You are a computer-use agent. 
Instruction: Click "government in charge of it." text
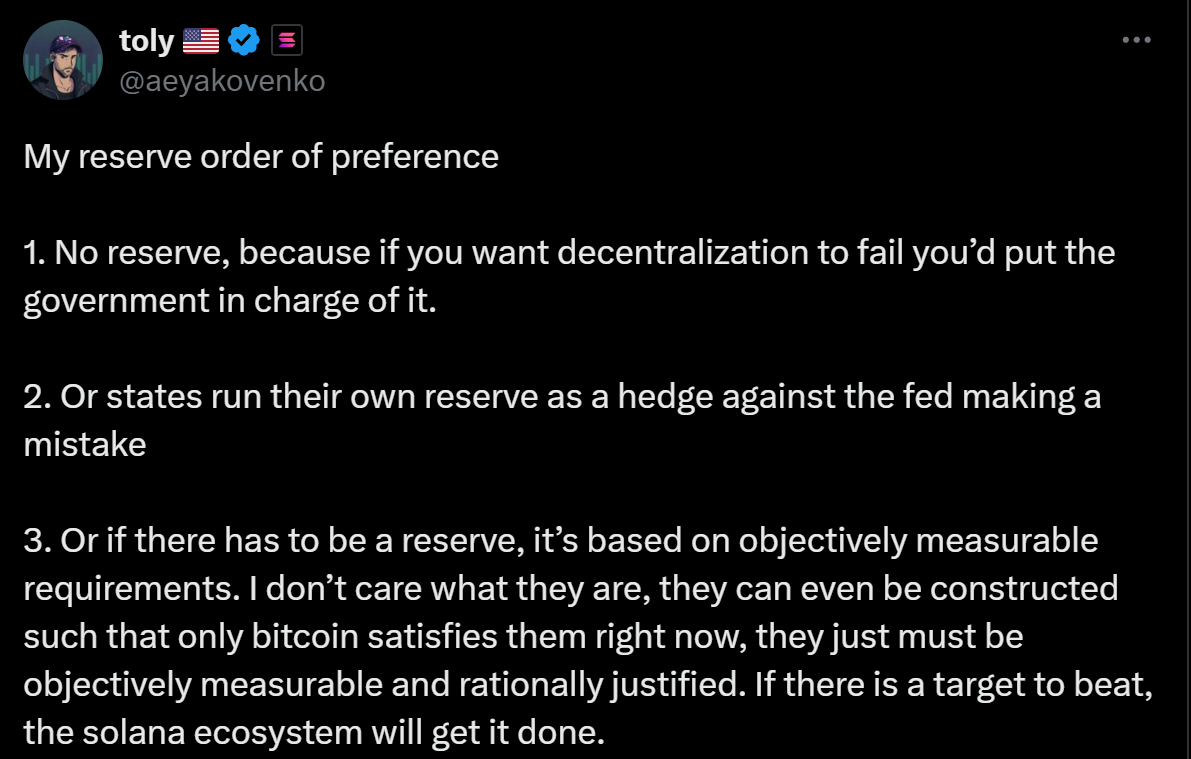(x=230, y=301)
